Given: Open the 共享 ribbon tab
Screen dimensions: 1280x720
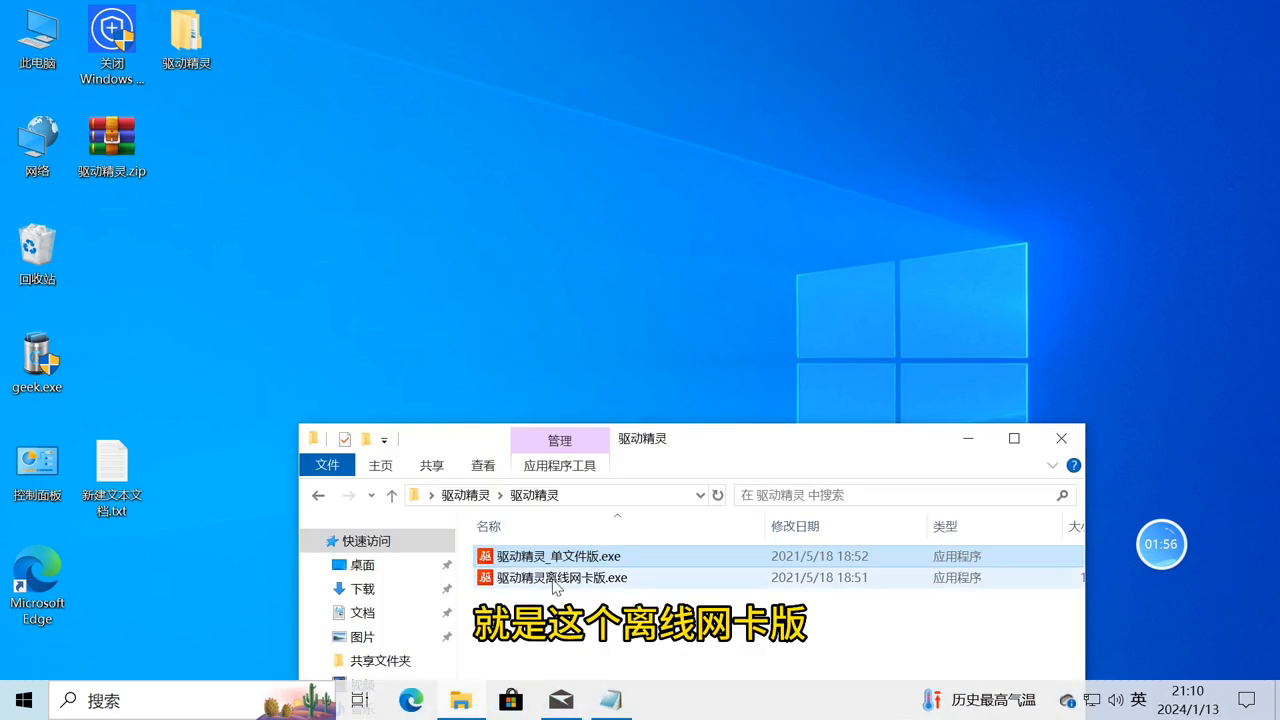Looking at the screenshot, I should 432,465.
